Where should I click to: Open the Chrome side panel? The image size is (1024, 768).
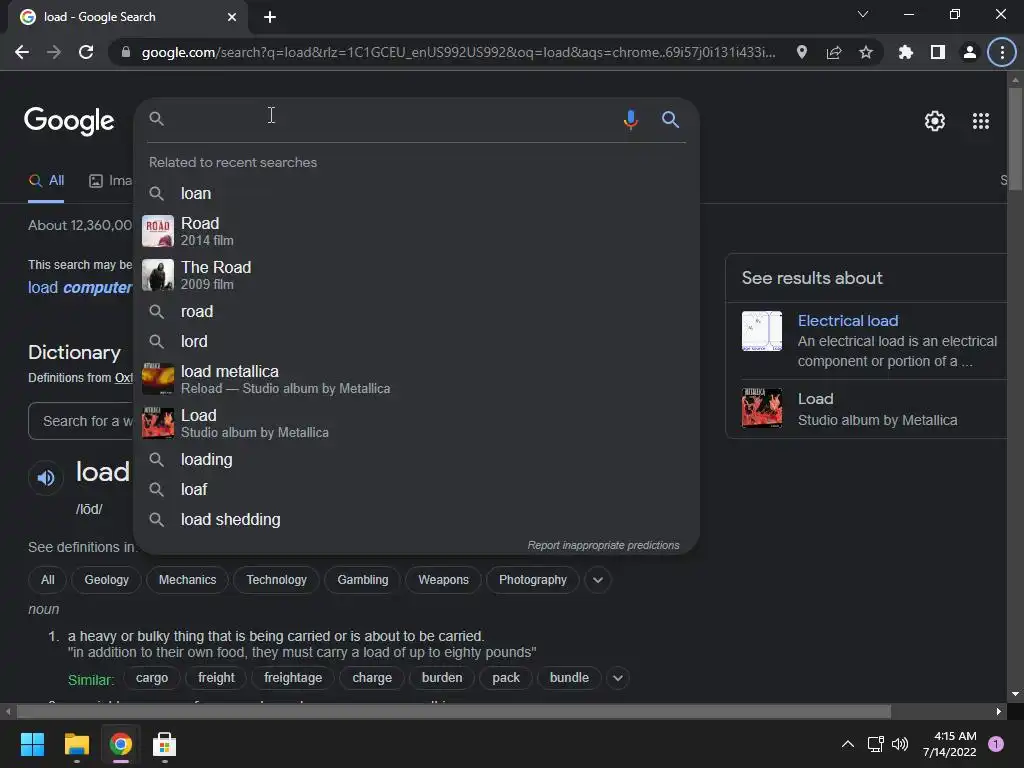(937, 52)
